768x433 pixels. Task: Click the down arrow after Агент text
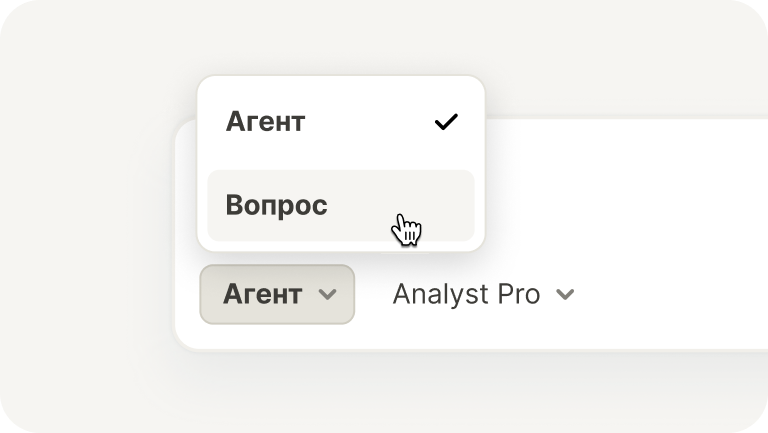(x=326, y=295)
